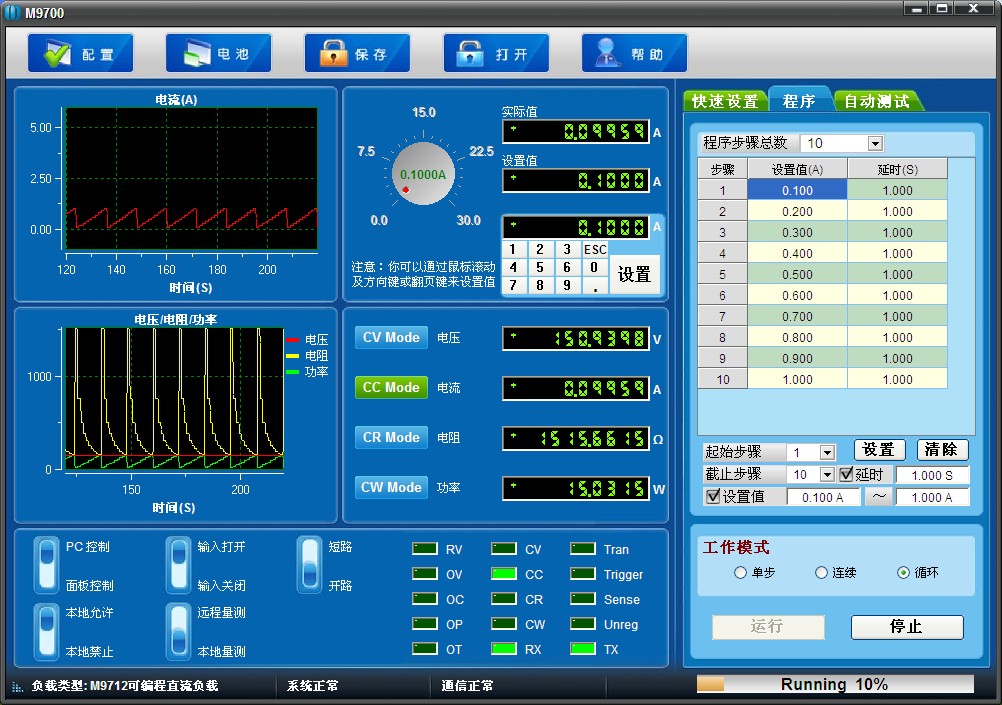Image resolution: width=1002 pixels, height=705 pixels.
Task: Click the OT status indicator LED
Action: [425, 649]
